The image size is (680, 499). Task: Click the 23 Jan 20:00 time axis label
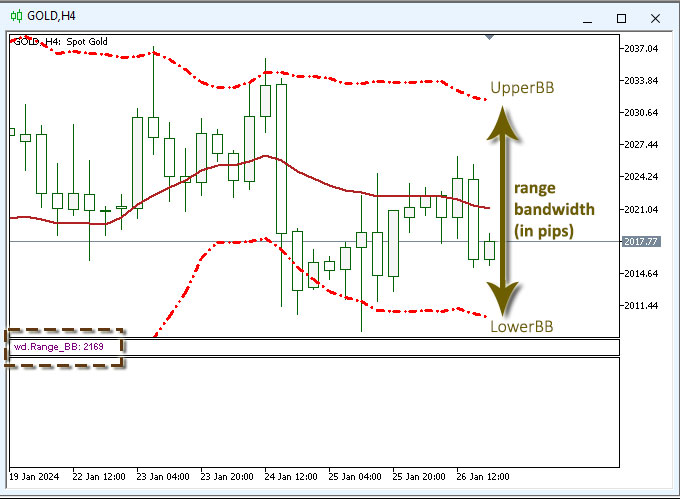[x=227, y=476]
